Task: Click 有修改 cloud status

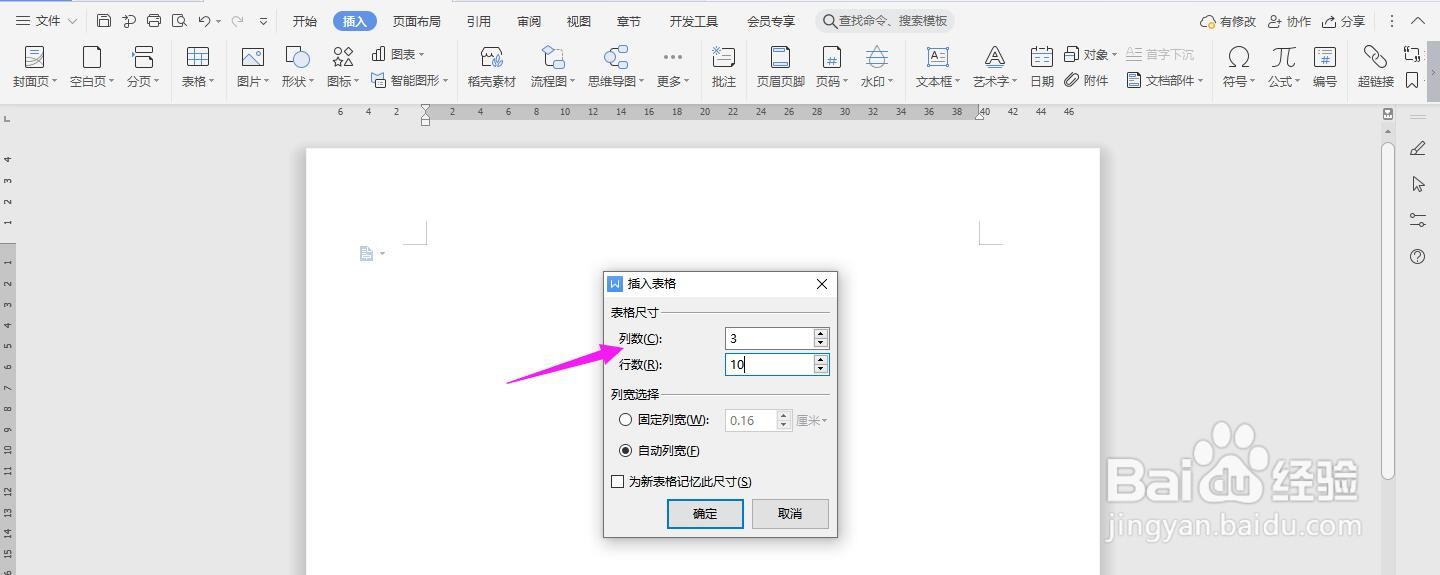Action: click(x=1227, y=21)
